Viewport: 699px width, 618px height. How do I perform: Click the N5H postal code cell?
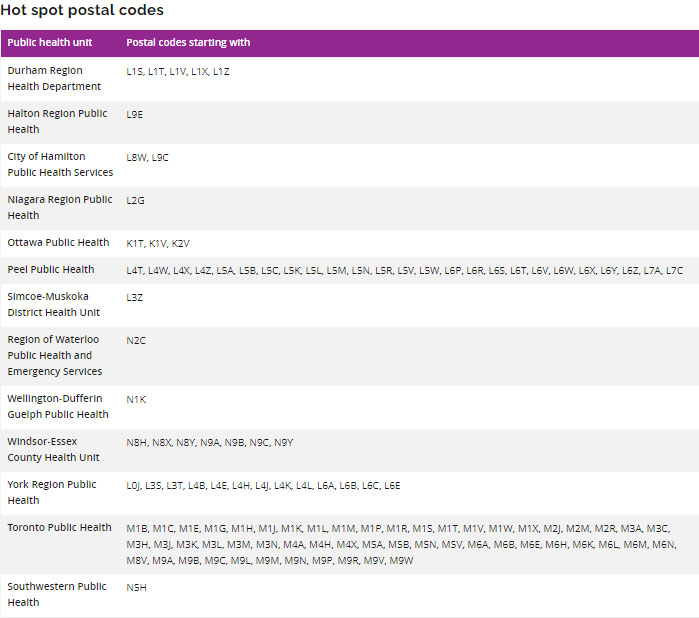pyautogui.click(x=137, y=588)
